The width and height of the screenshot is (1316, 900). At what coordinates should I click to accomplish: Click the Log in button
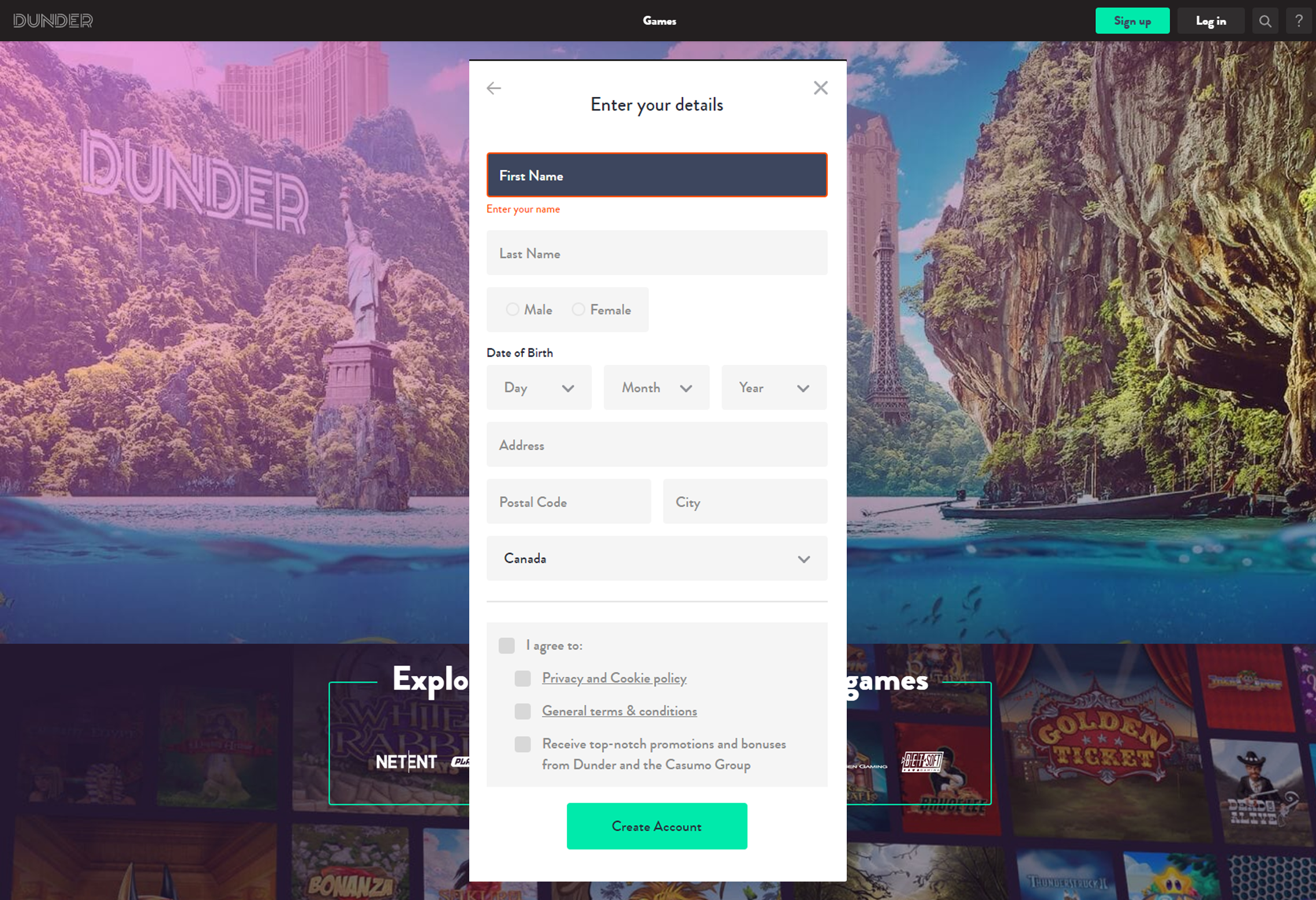click(x=1210, y=21)
